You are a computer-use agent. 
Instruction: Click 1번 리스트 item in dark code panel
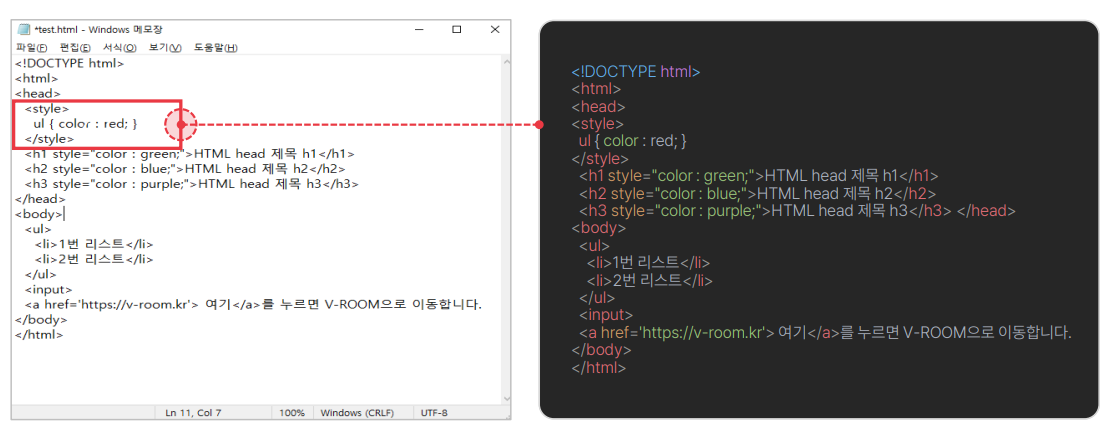click(648, 263)
